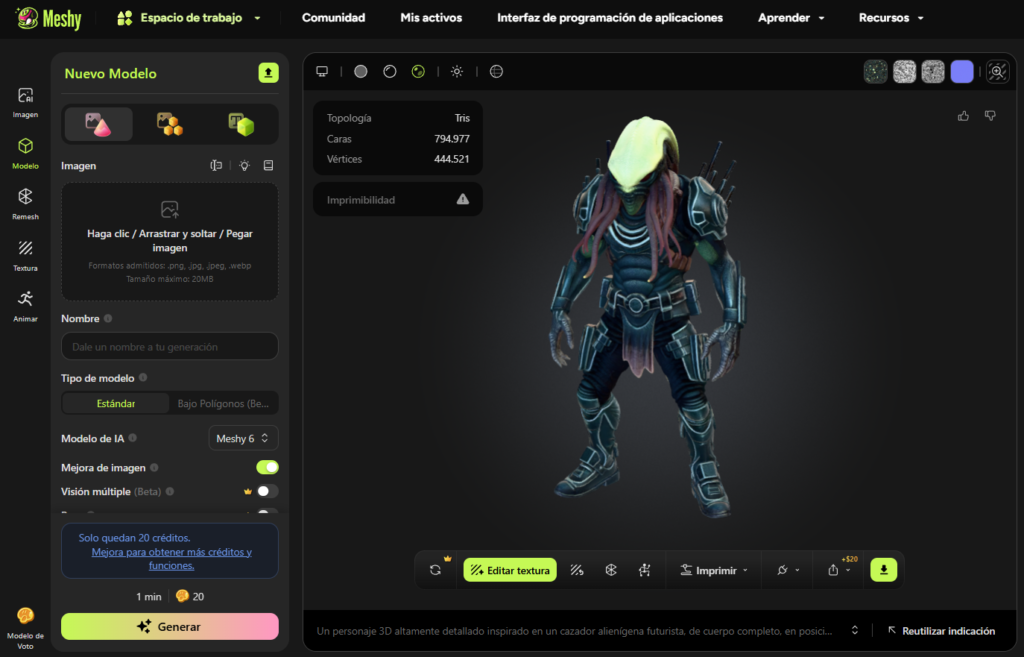Go to Mis activos in the top bar
1024x657 pixels.
(x=430, y=18)
